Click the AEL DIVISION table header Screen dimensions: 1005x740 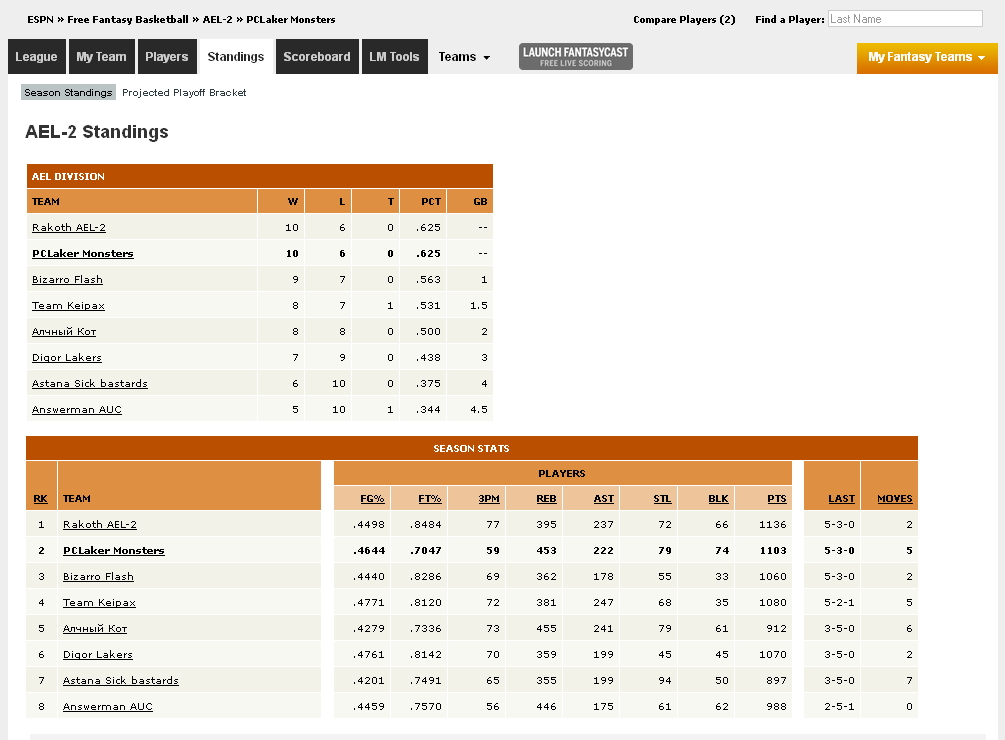(x=260, y=176)
